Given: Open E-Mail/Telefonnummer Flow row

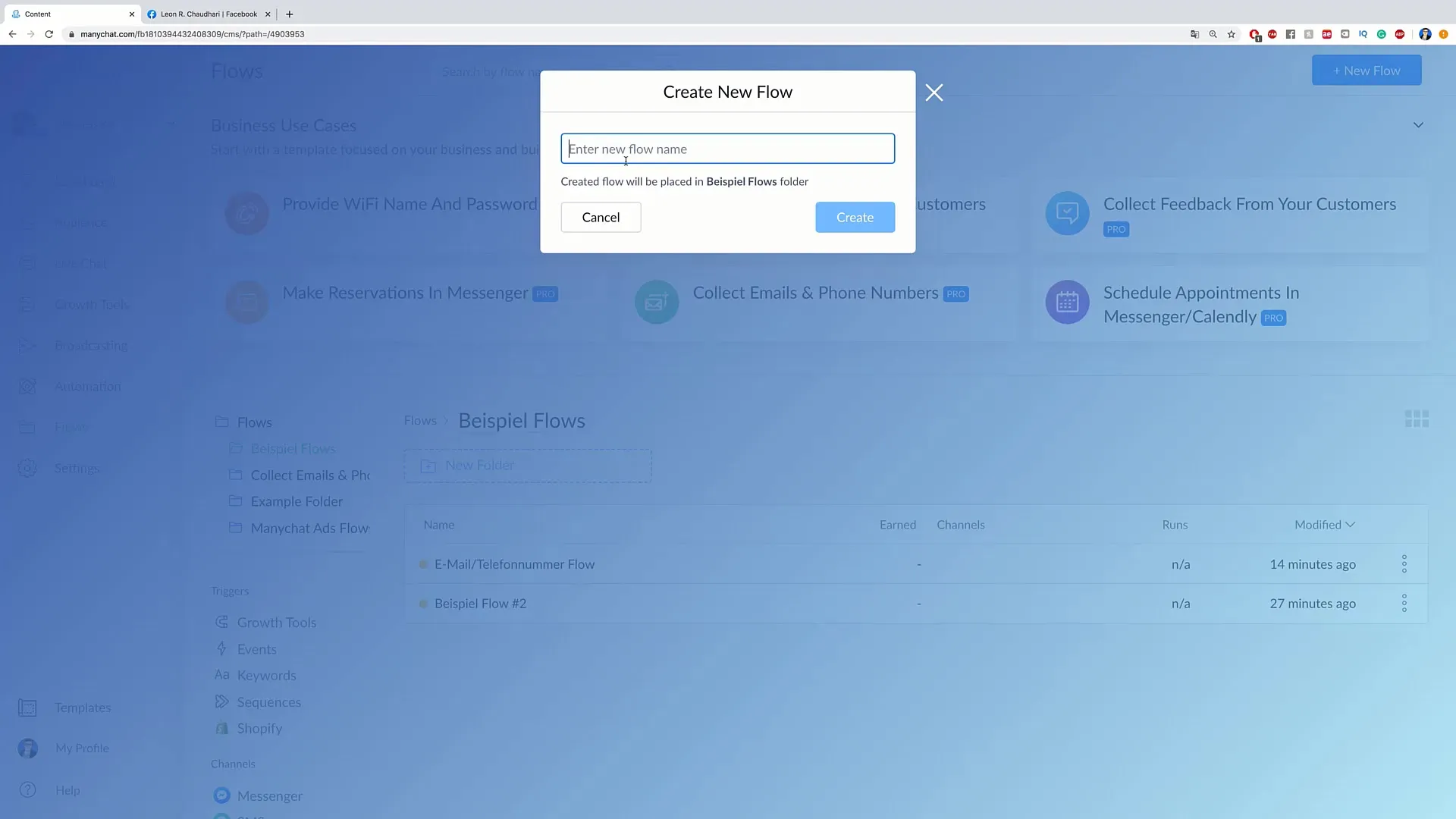Looking at the screenshot, I should (916, 564).
